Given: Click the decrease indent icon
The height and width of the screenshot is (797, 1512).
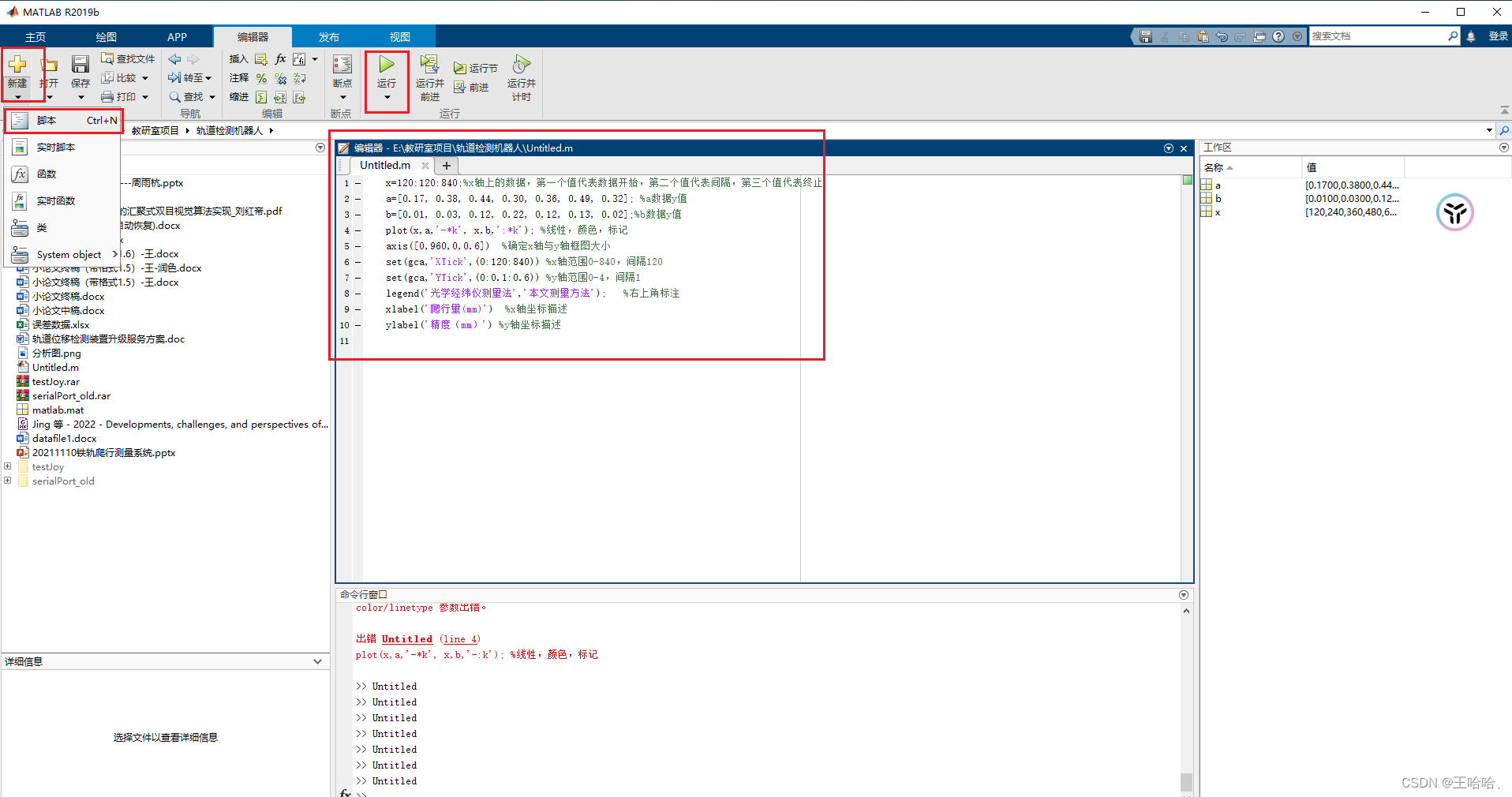Looking at the screenshot, I should [x=299, y=97].
